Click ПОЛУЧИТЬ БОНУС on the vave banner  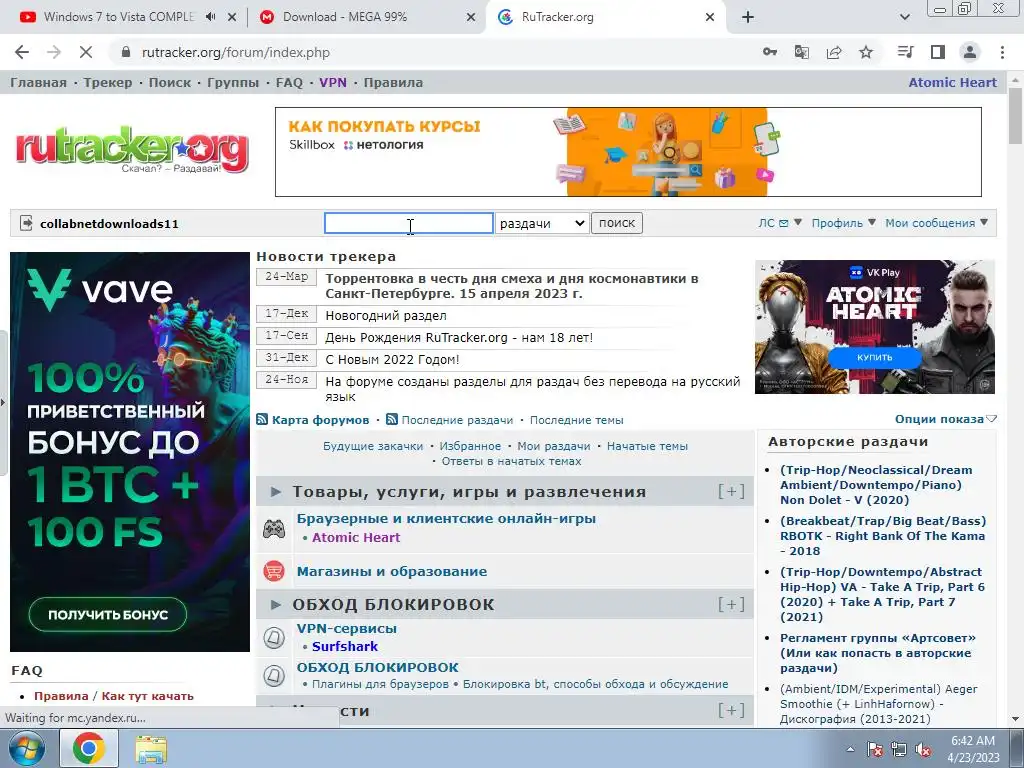[x=108, y=615]
